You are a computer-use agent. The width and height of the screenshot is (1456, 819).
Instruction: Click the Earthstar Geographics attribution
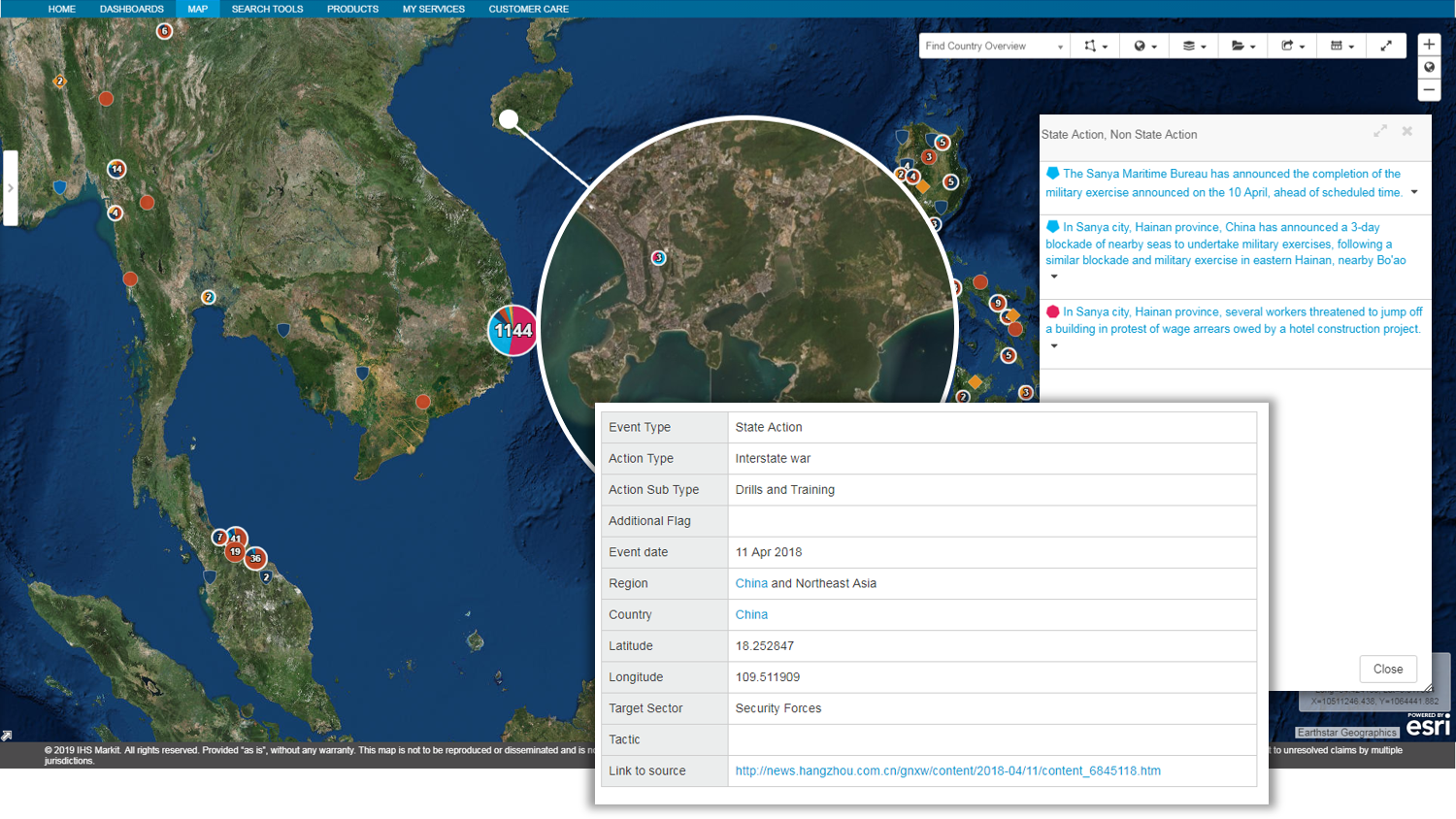pyautogui.click(x=1347, y=733)
